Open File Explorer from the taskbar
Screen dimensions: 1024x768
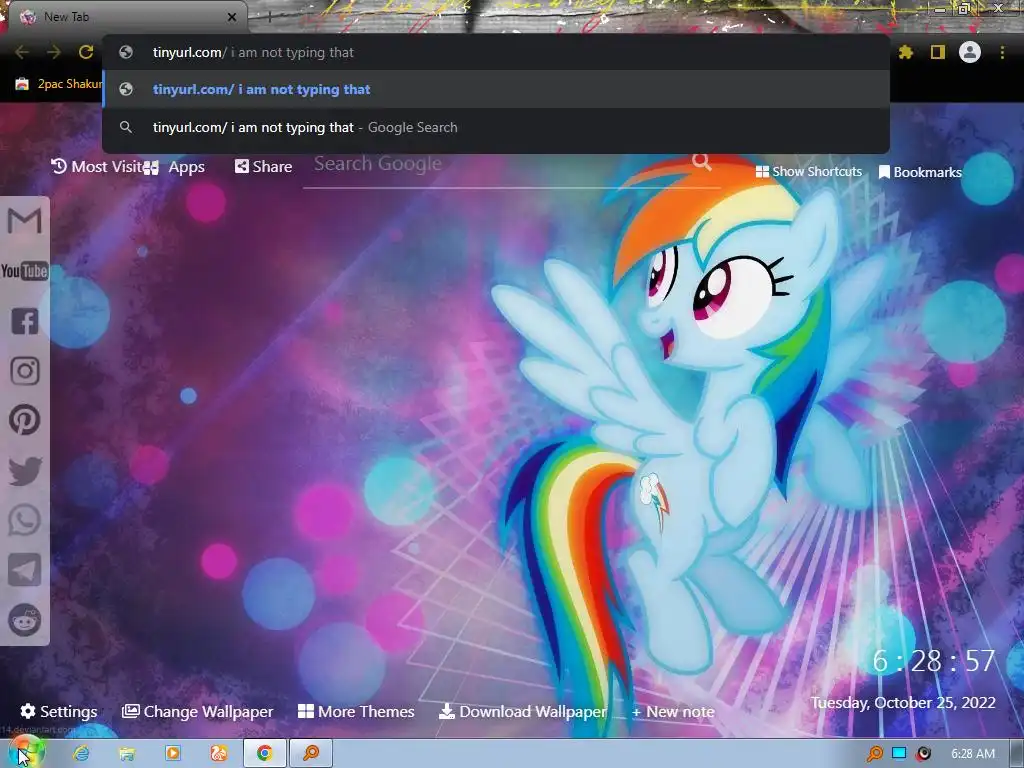click(x=127, y=754)
